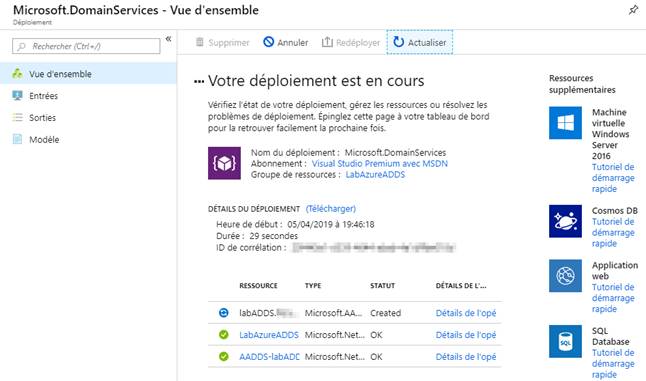Pin the deployment blade to dashboard
Image resolution: width=646 pixels, height=381 pixels.
[633, 10]
